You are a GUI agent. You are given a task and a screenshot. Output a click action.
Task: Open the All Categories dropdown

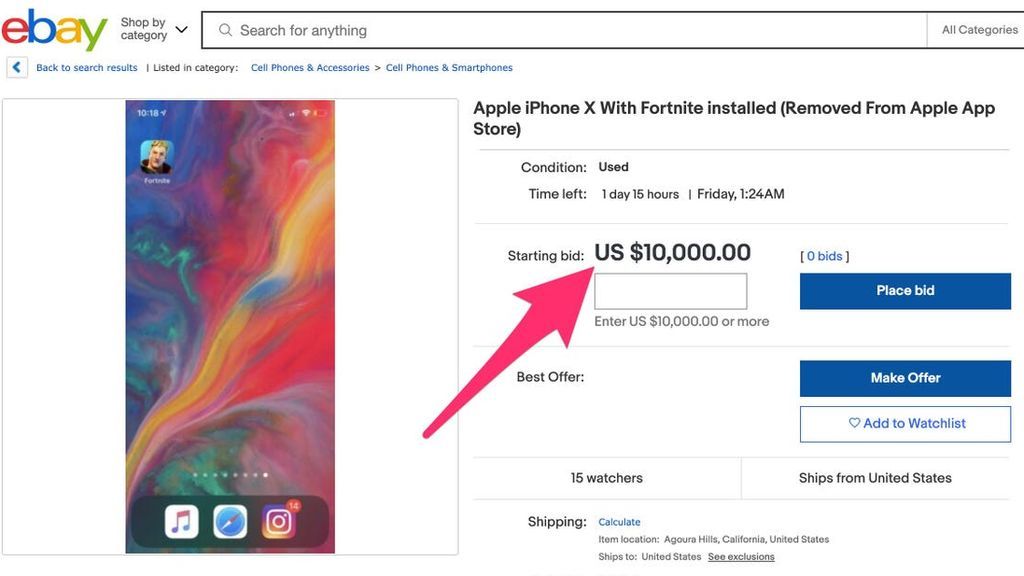(979, 30)
